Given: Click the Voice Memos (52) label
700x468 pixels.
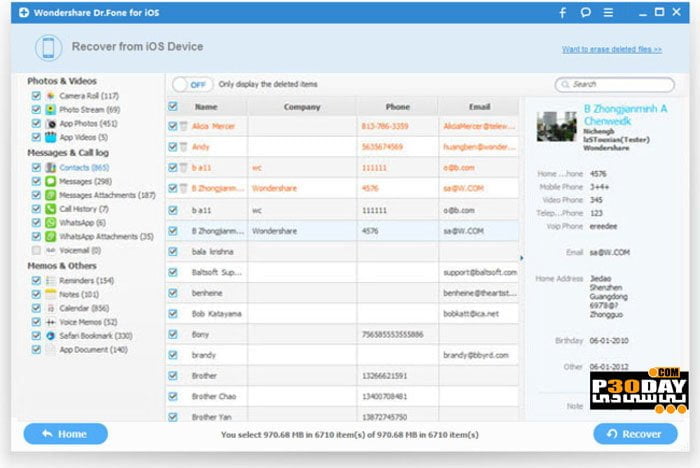Looking at the screenshot, I should click(88, 322).
